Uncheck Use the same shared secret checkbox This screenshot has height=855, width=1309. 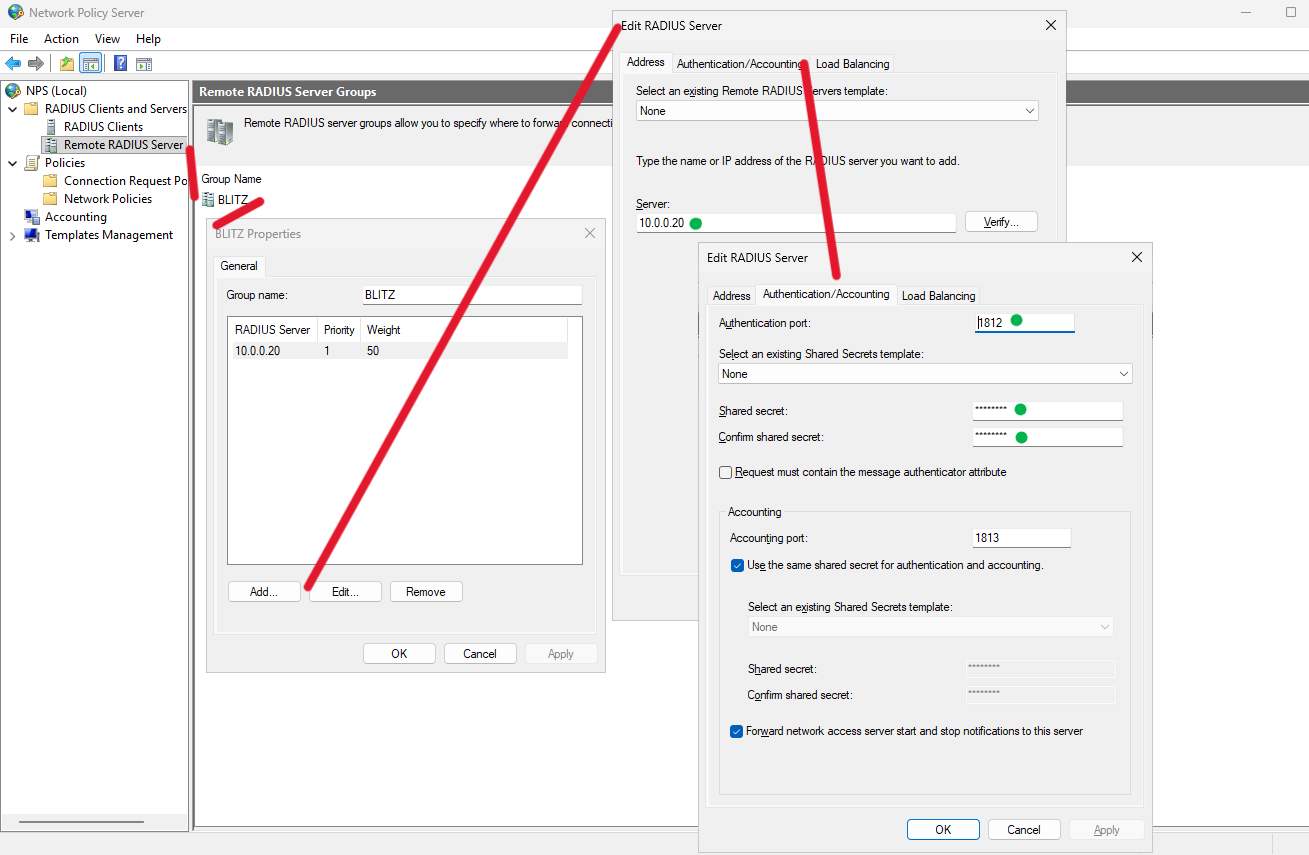tap(738, 565)
